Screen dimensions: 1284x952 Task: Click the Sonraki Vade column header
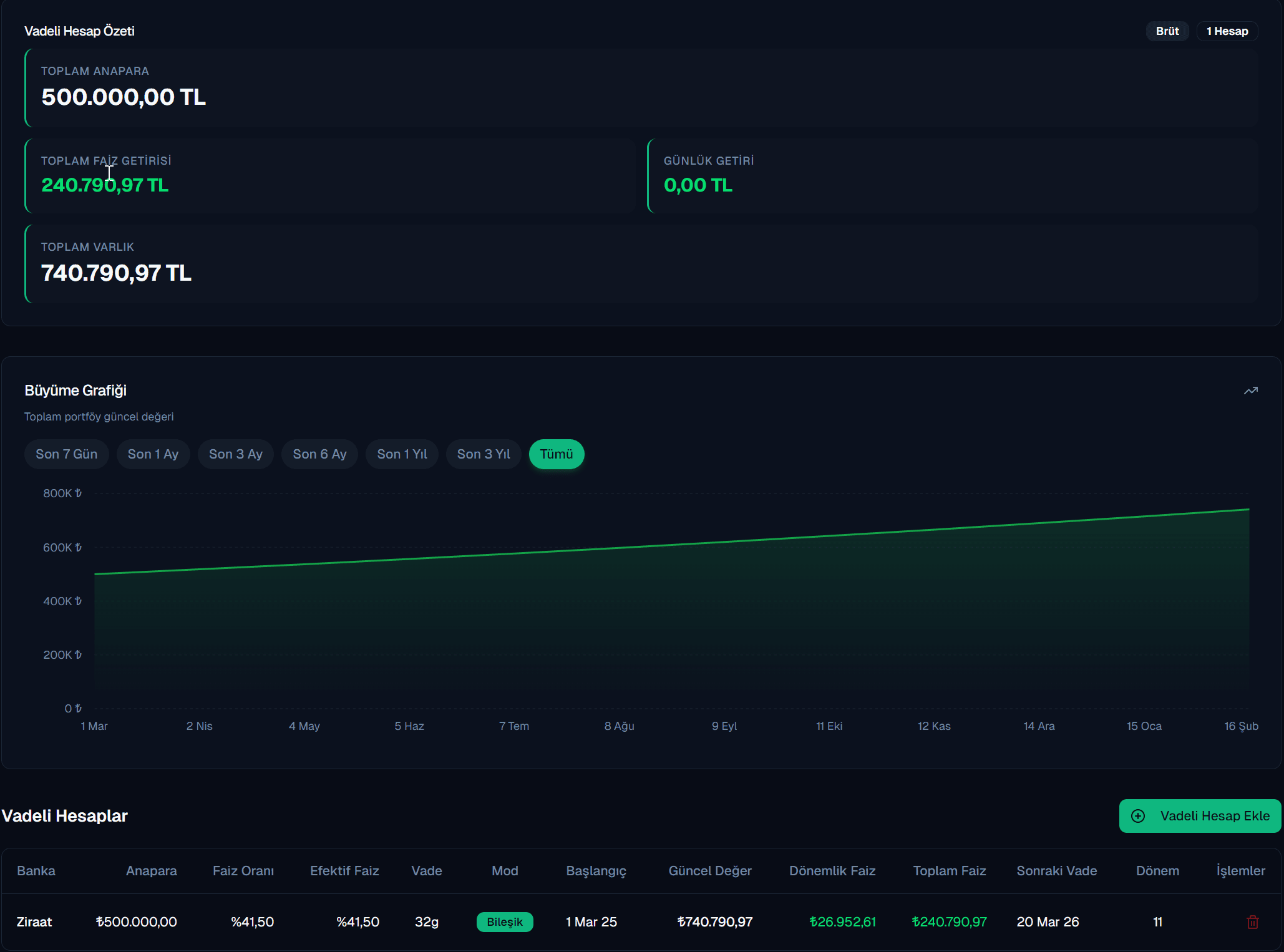(x=1056, y=870)
